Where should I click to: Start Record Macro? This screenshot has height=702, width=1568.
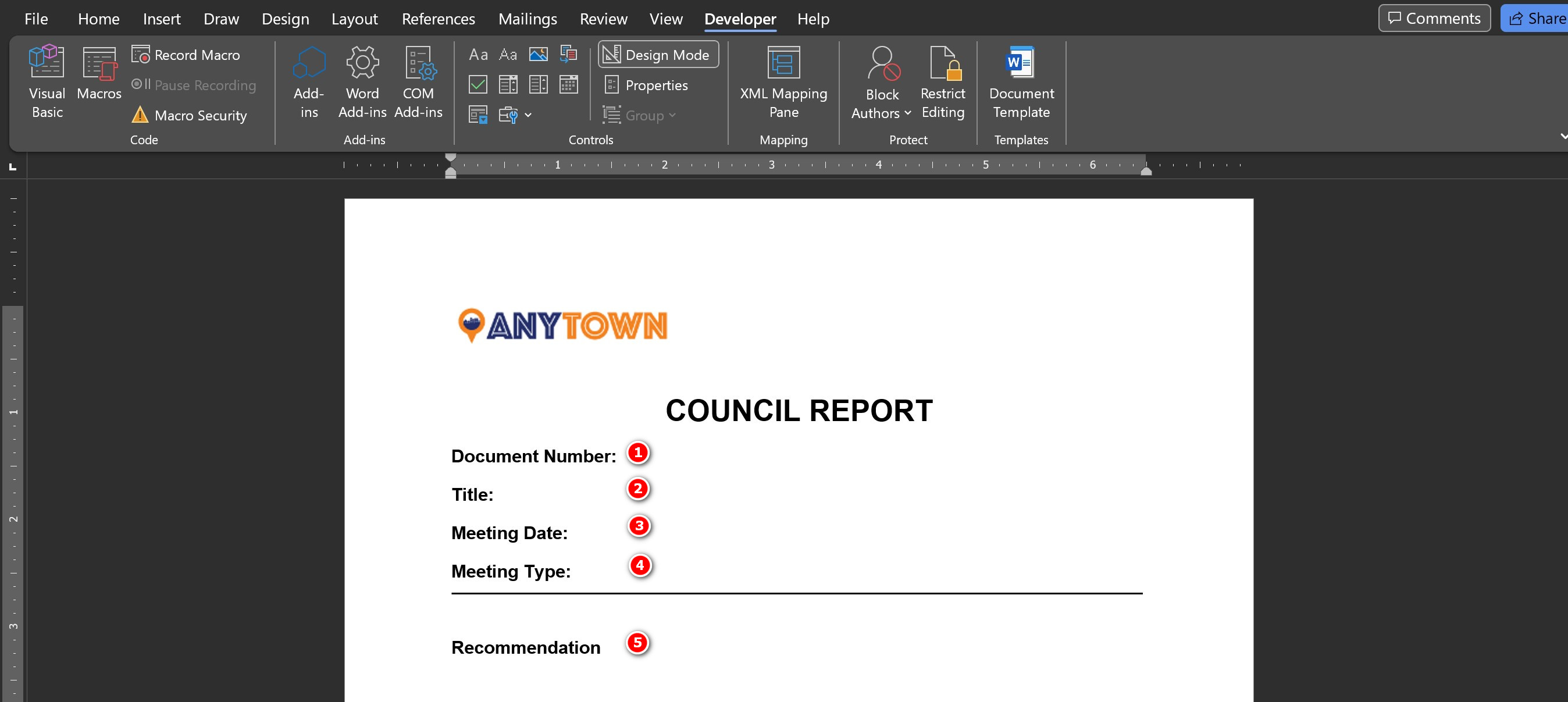click(186, 55)
